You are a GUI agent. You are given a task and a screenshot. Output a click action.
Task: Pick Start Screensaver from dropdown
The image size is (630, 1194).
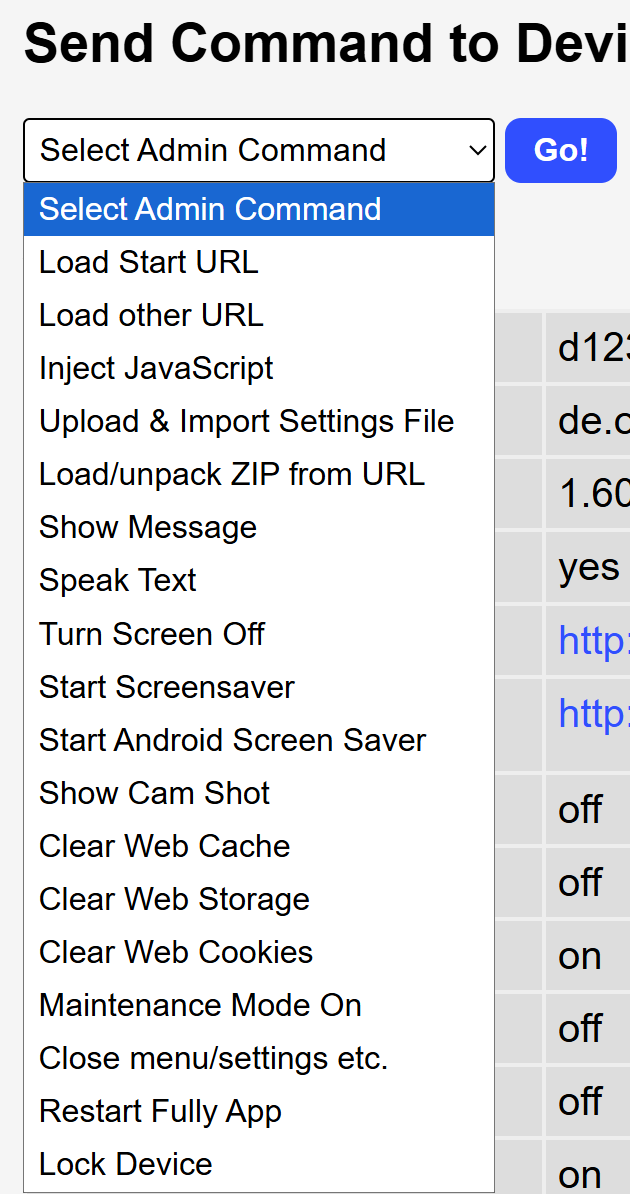pyautogui.click(x=167, y=687)
